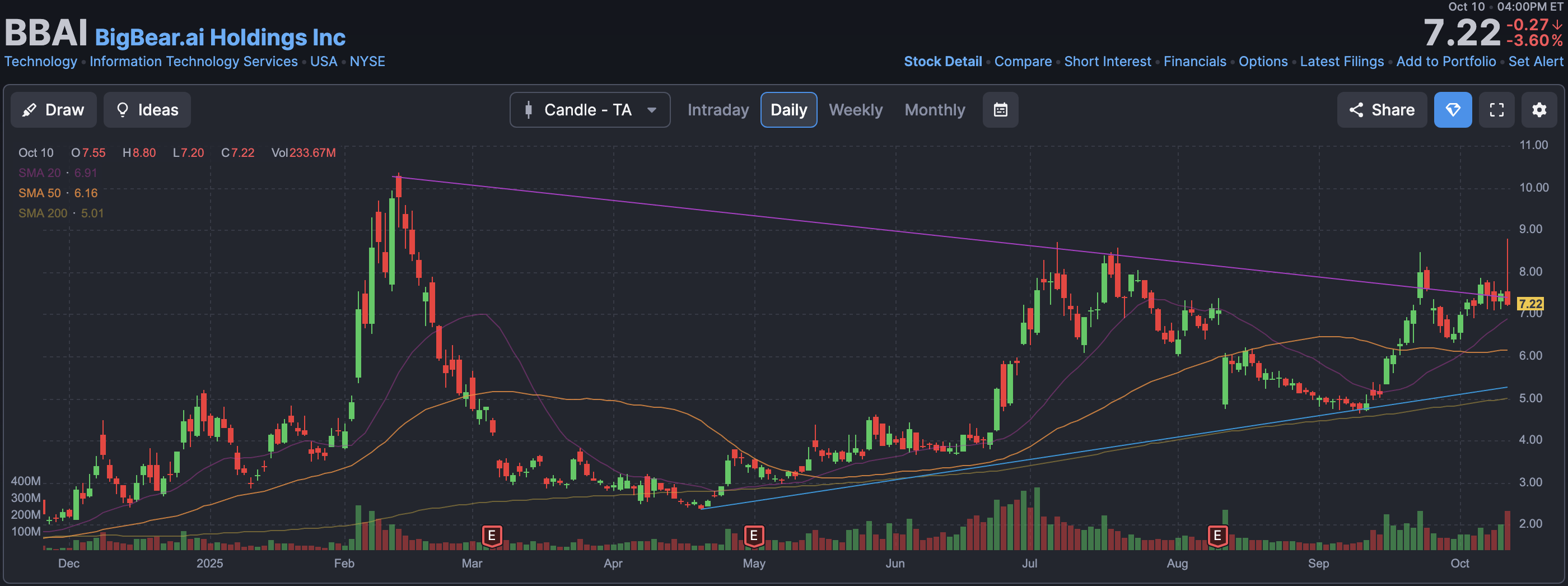Open the calendar date range picker

[1000, 110]
